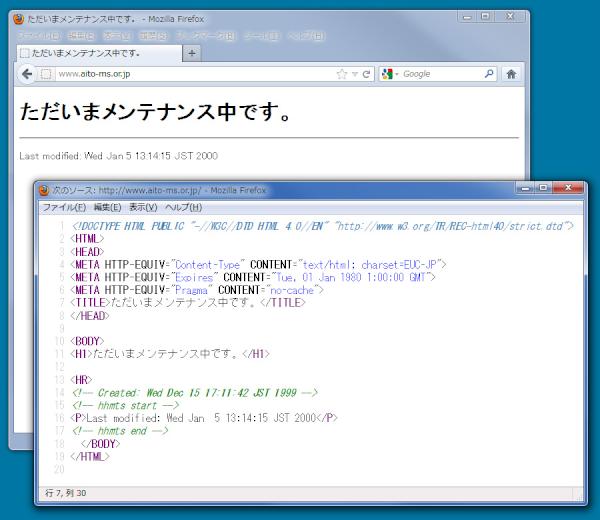Go back using the browser's back arrow
This screenshot has height=520, width=600.
(x=27, y=74)
